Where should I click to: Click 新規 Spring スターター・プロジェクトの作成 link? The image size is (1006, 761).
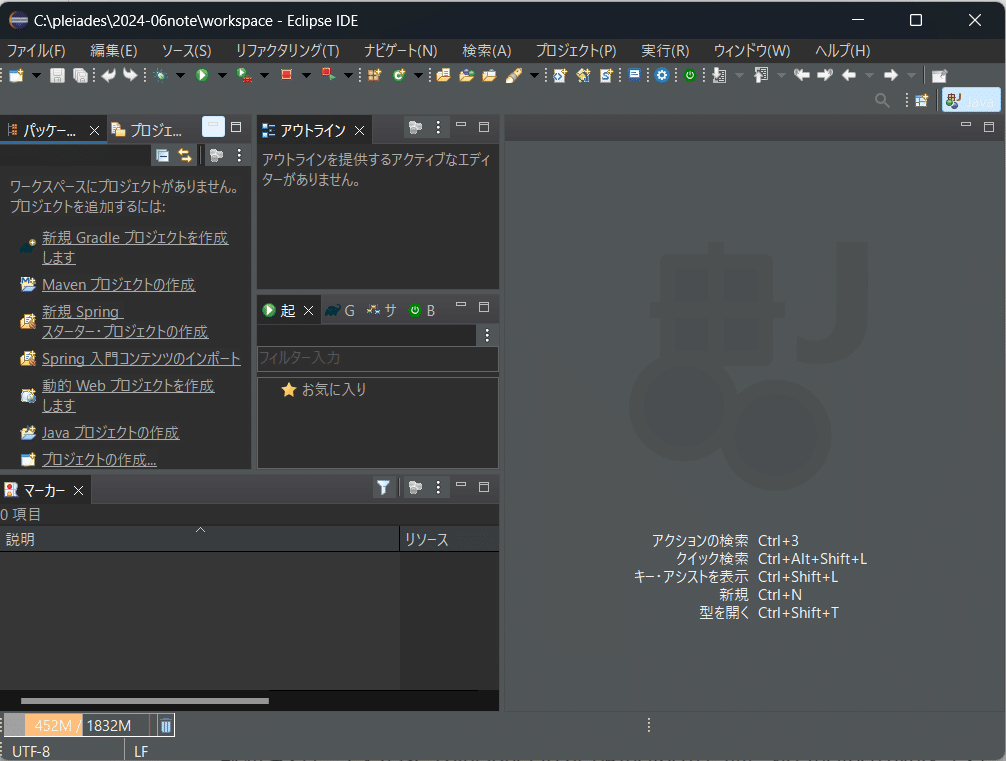coord(125,321)
